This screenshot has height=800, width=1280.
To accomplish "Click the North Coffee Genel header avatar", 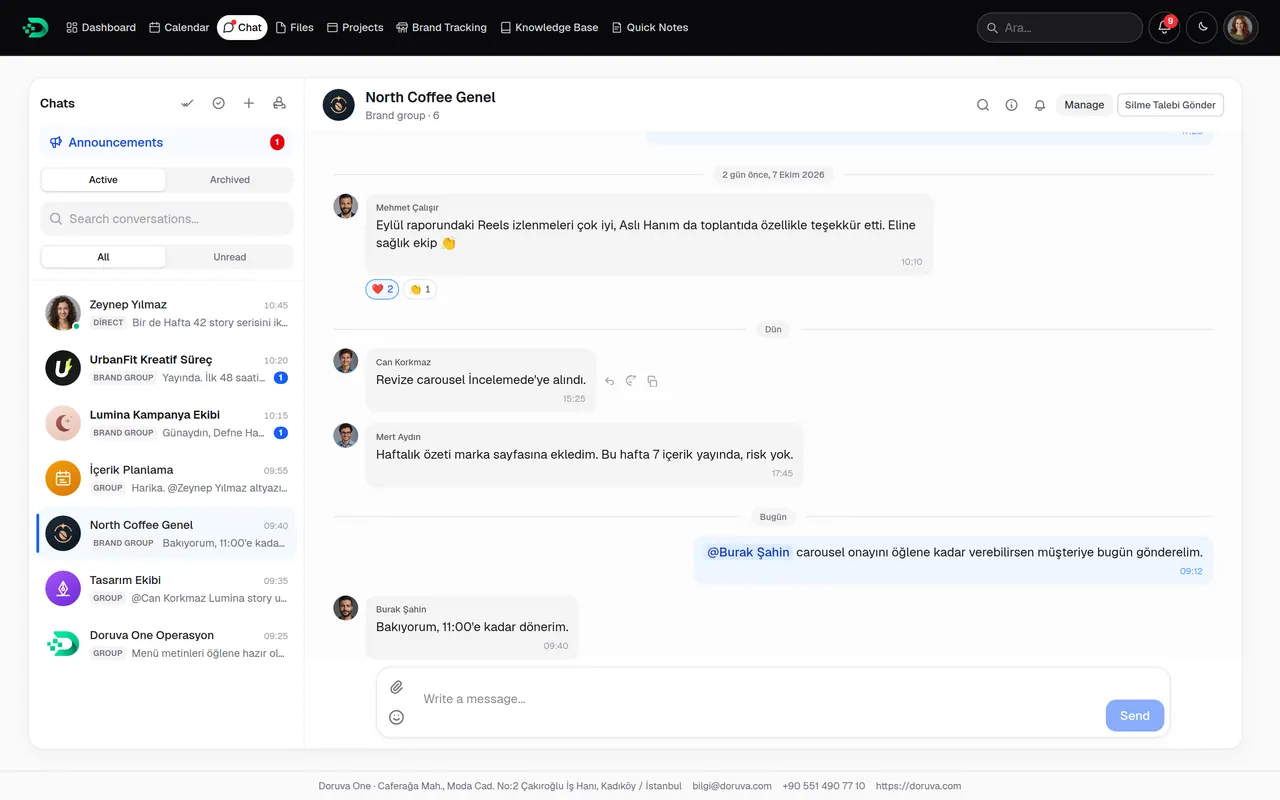I will point(339,105).
